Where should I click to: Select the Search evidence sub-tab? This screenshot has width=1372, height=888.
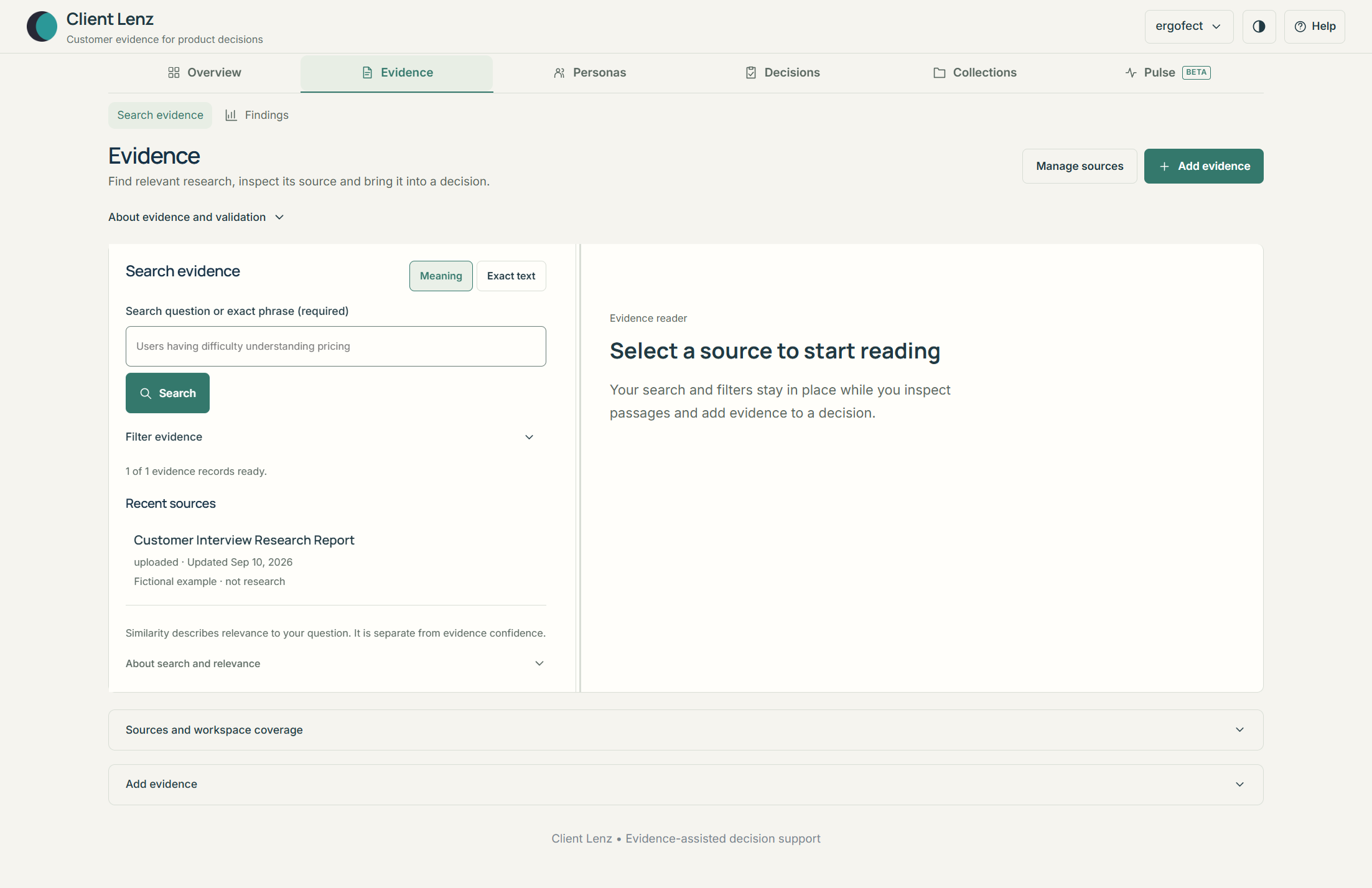point(160,115)
